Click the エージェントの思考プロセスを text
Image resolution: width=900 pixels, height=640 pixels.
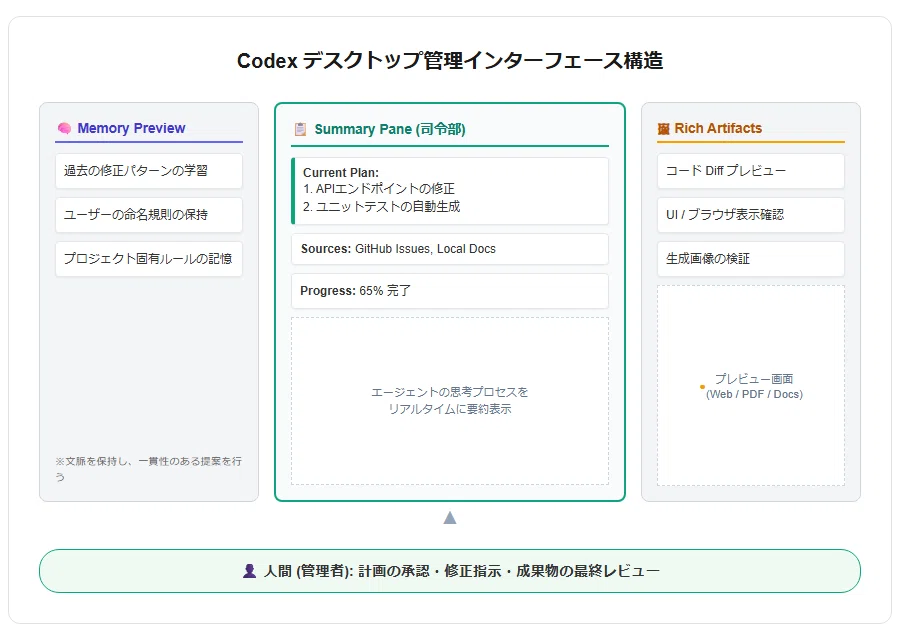(449, 392)
